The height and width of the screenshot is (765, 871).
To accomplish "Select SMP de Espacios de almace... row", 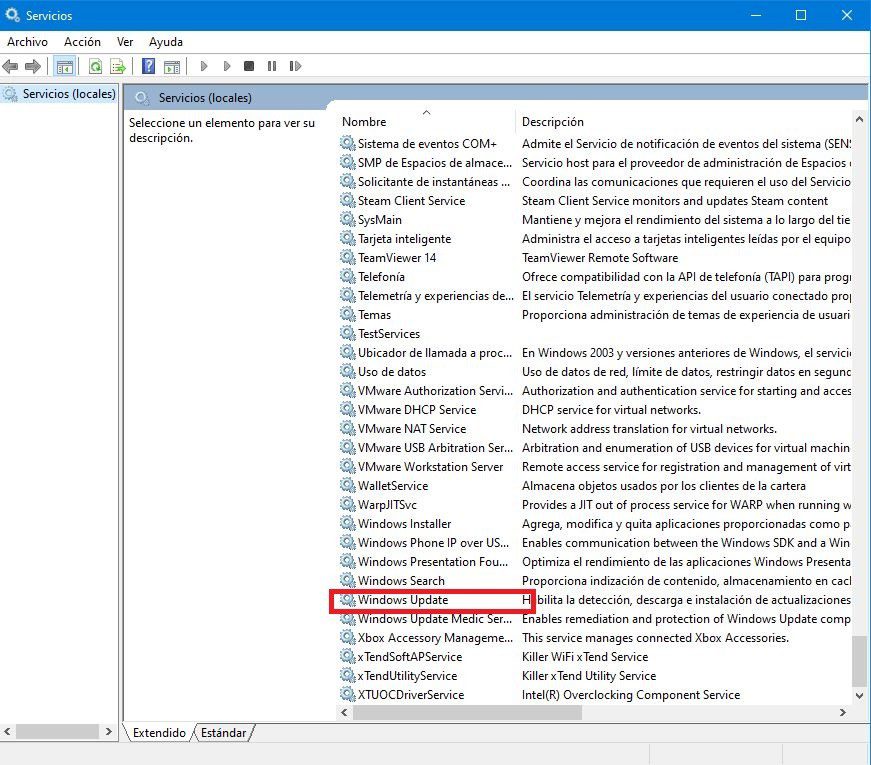I will tap(595, 162).
